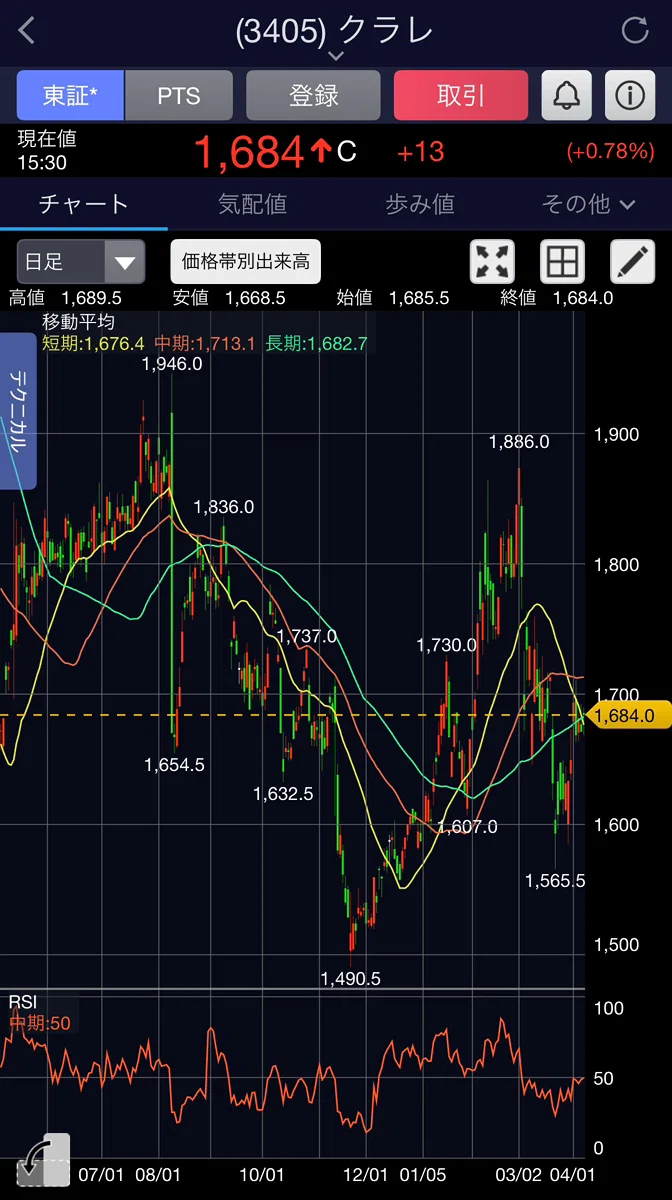
Task: Open the pencil drawing tool
Action: (x=632, y=262)
